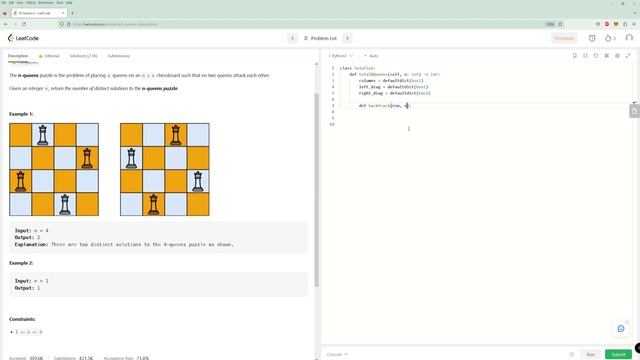Click the Example 1: heading

(x=21, y=114)
